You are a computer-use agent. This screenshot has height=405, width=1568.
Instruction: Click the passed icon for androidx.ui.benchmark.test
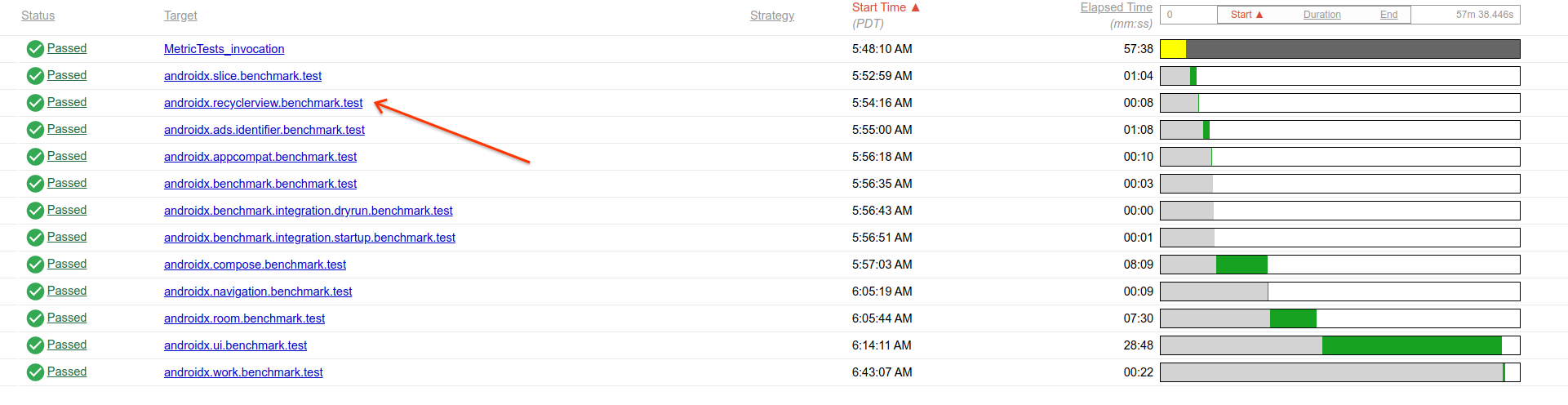[x=35, y=345]
